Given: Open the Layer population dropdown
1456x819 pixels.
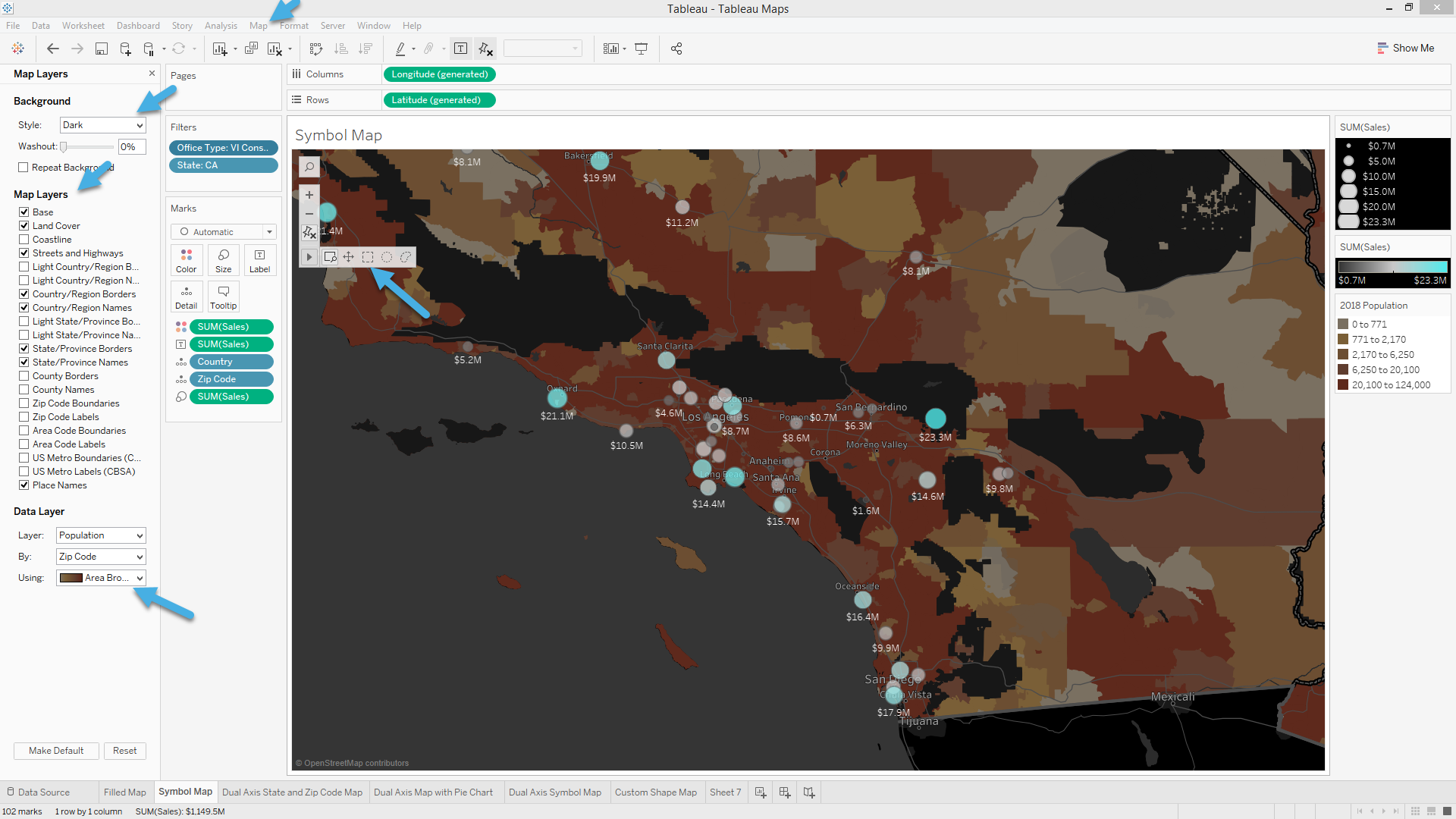Looking at the screenshot, I should tap(100, 535).
